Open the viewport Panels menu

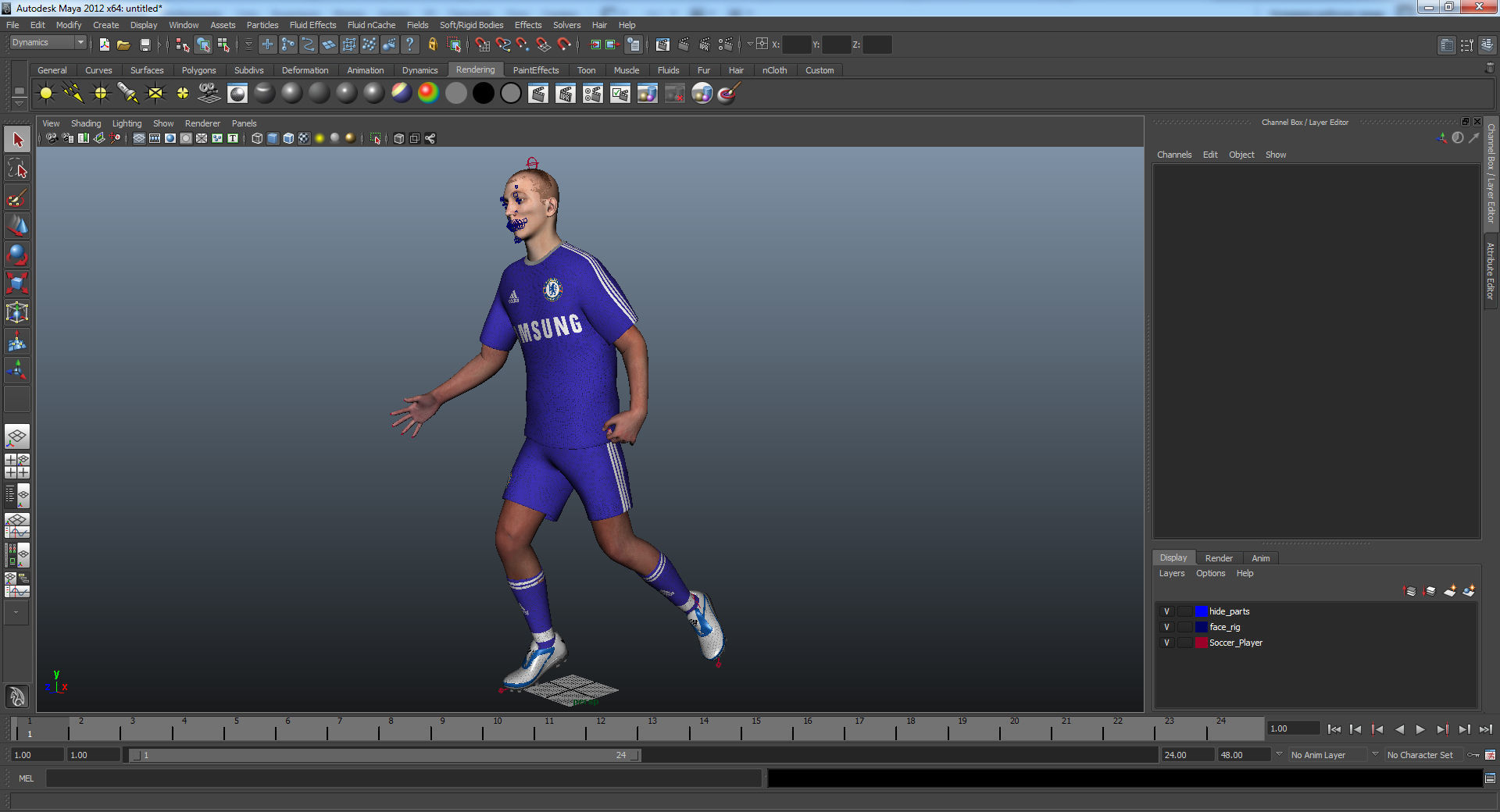244,123
